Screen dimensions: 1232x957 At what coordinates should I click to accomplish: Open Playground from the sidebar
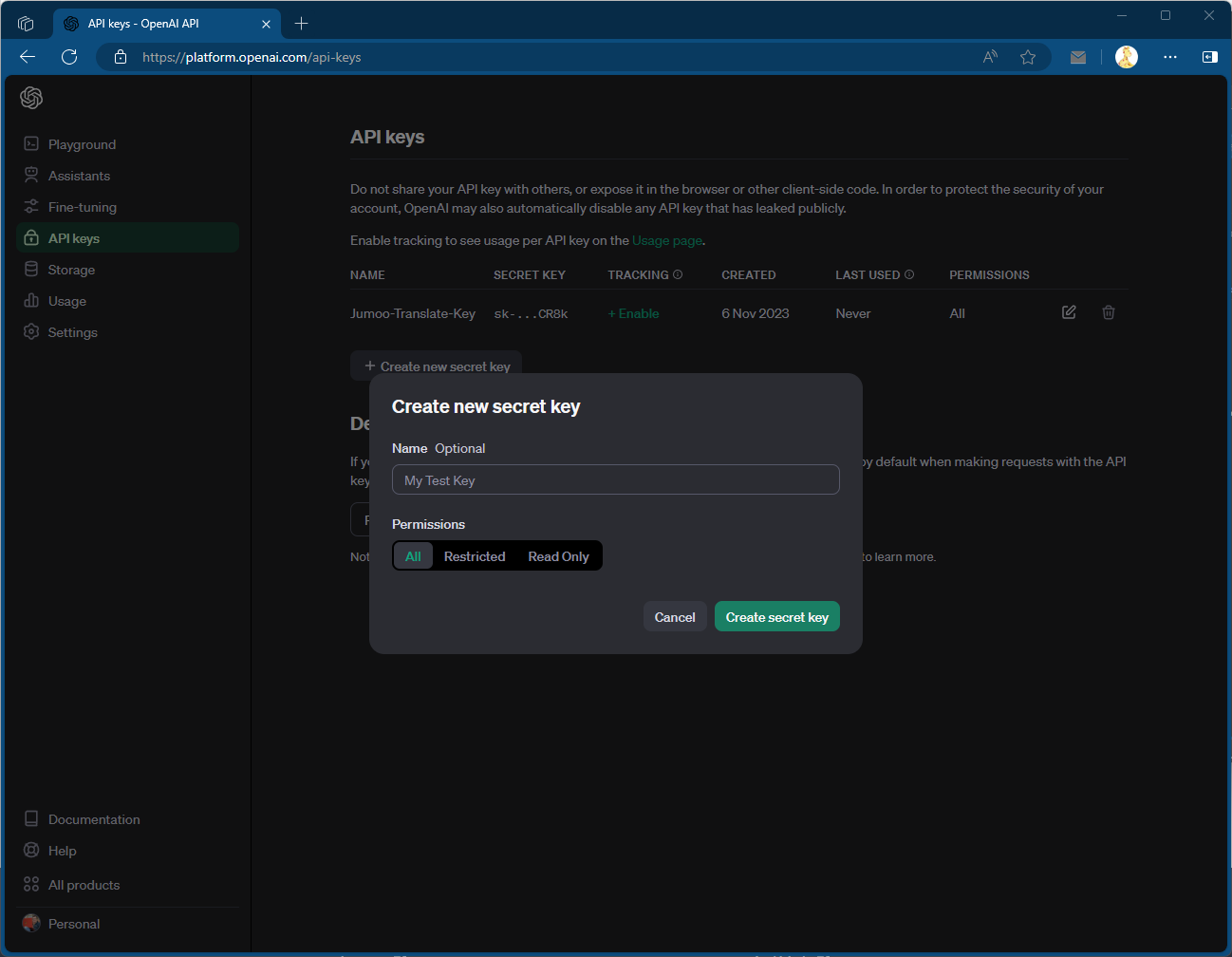127,144
